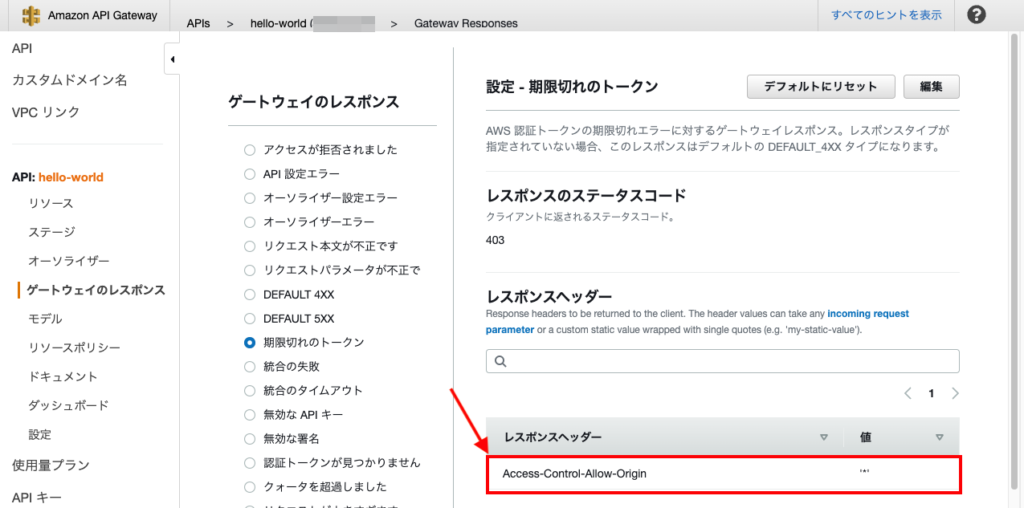Open カスタムドメイン名 in the sidebar

coord(69,80)
